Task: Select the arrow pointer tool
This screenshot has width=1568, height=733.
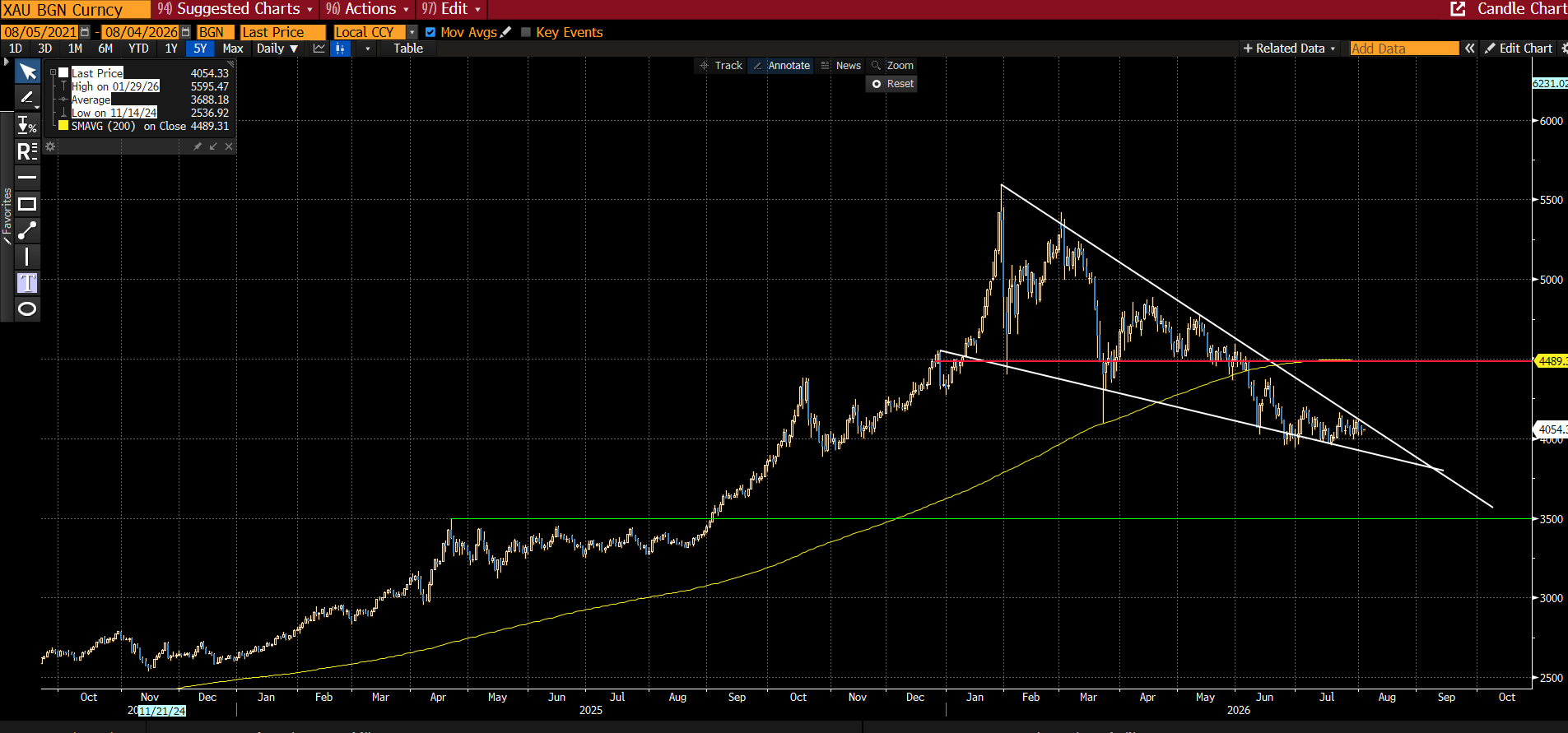Action: coord(27,72)
